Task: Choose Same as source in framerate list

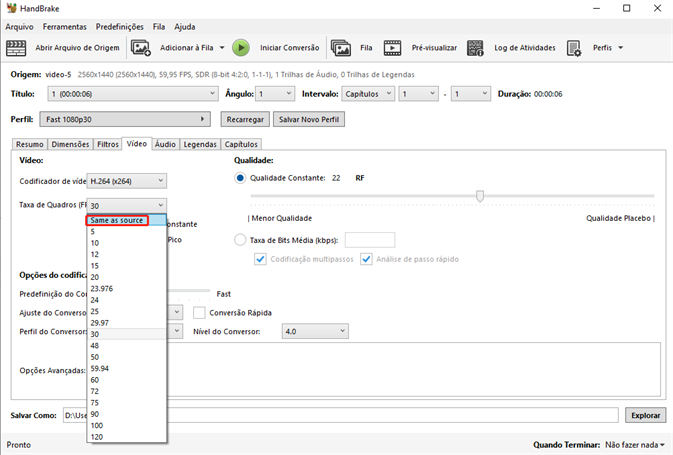Action: point(117,220)
